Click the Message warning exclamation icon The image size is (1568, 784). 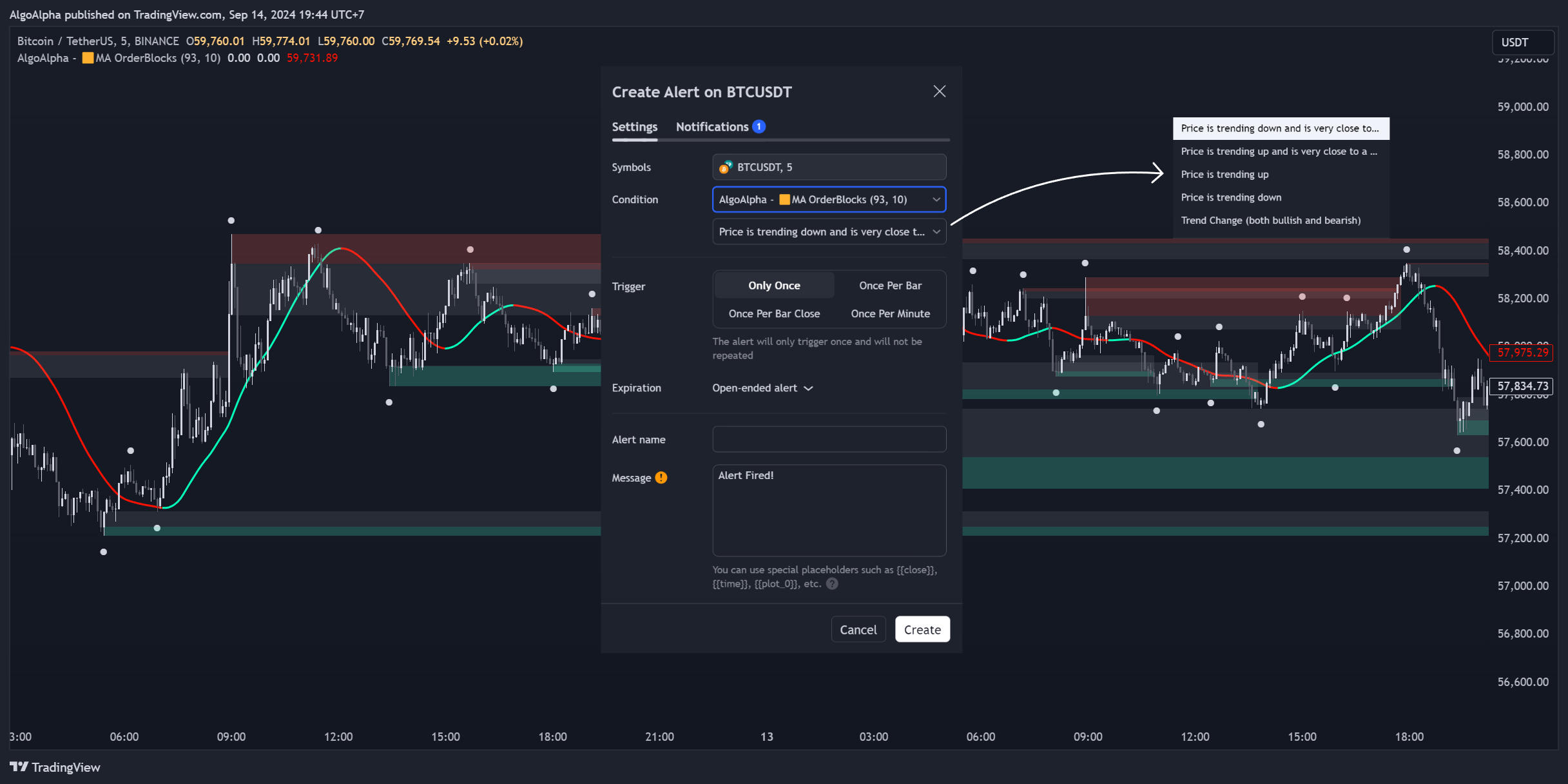[x=661, y=478]
